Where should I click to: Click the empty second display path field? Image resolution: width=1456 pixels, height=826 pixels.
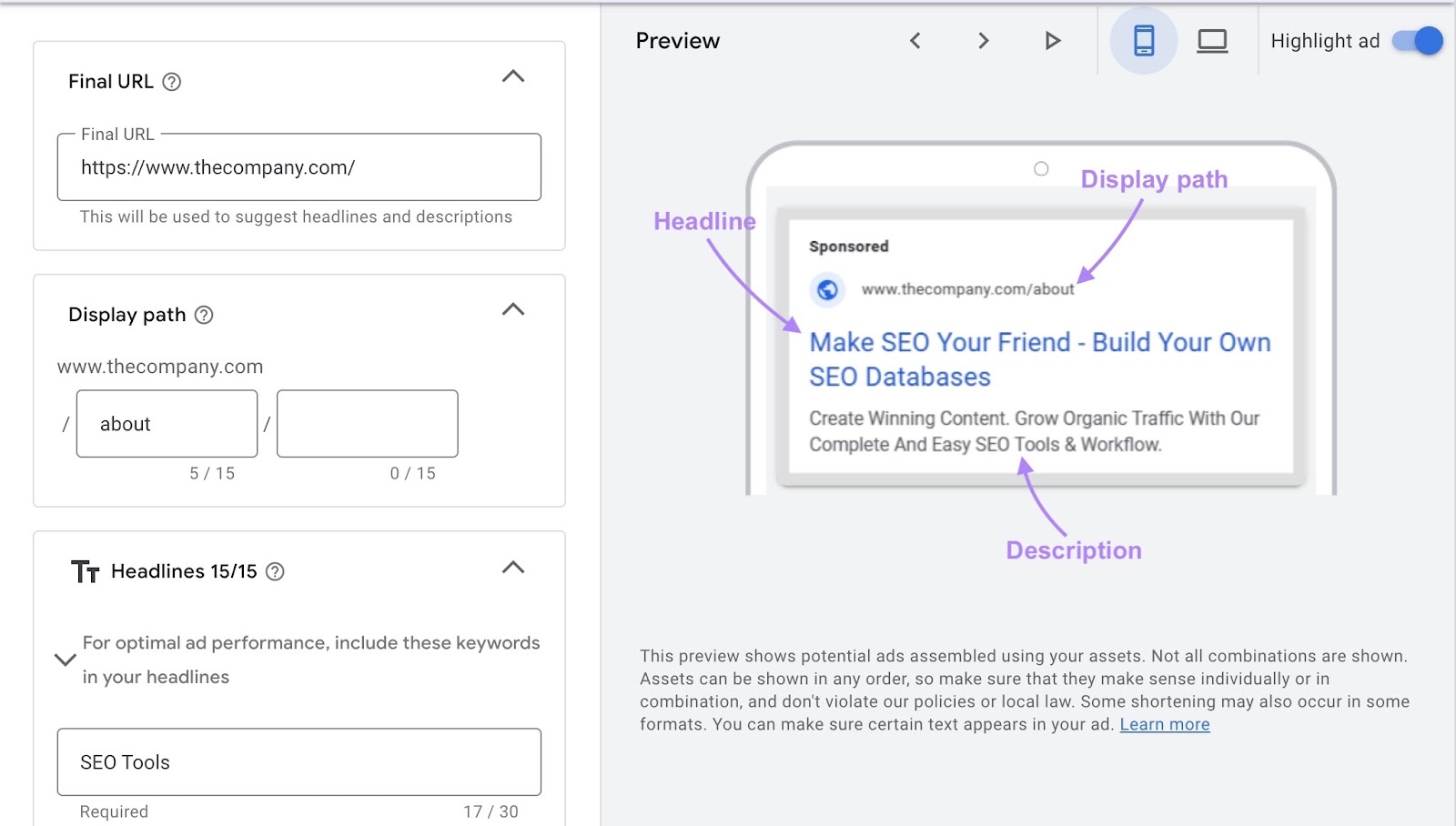click(367, 423)
